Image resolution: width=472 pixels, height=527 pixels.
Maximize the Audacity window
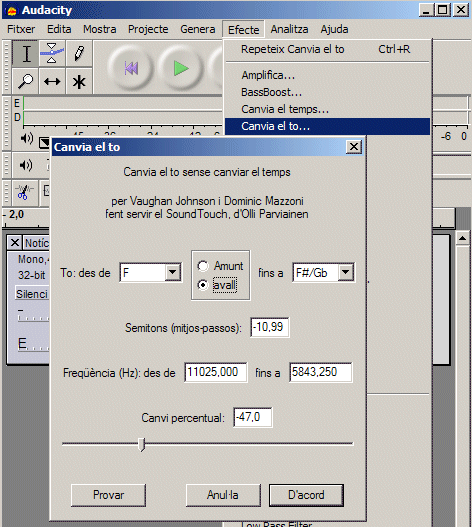[443, 10]
